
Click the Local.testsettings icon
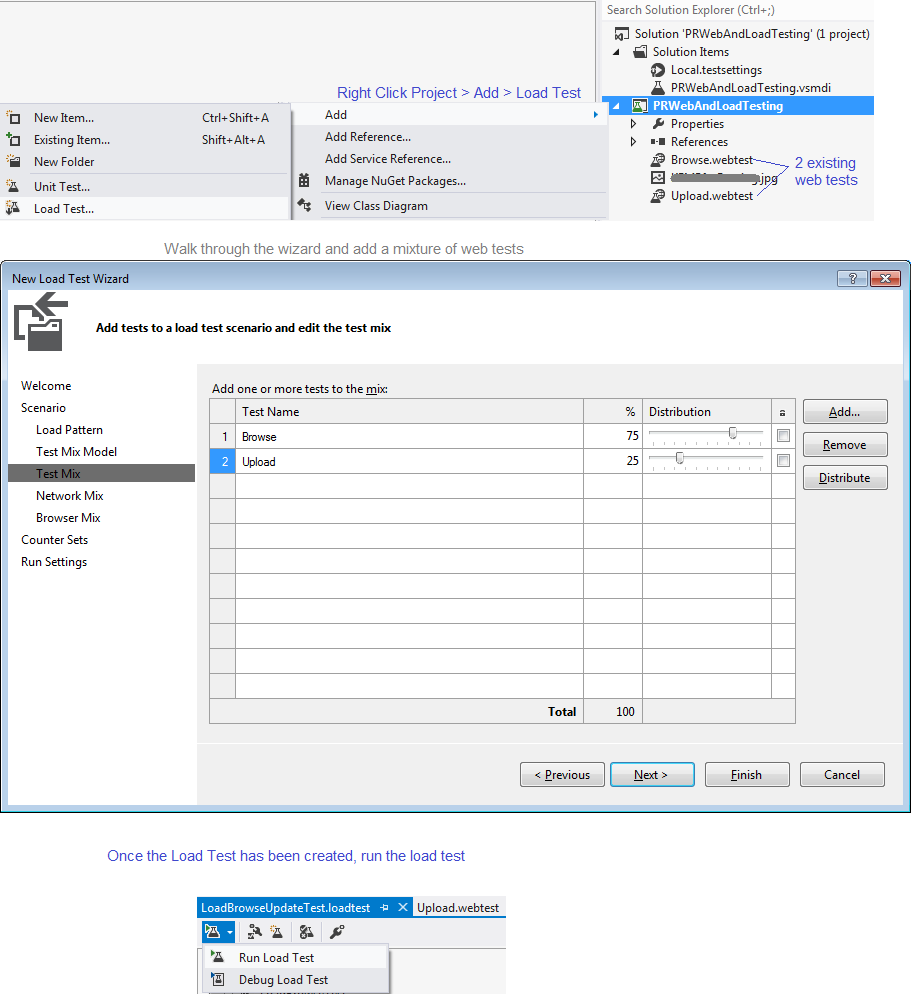660,69
